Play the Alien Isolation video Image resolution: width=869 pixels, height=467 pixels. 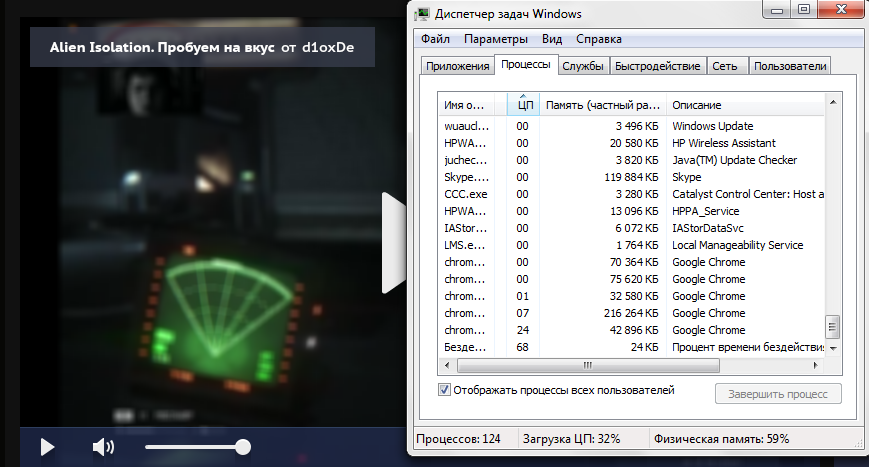point(48,447)
